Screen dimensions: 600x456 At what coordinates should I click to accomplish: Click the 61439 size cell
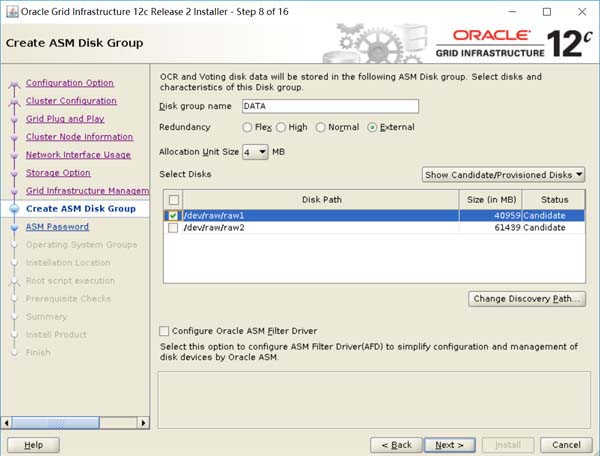(507, 228)
